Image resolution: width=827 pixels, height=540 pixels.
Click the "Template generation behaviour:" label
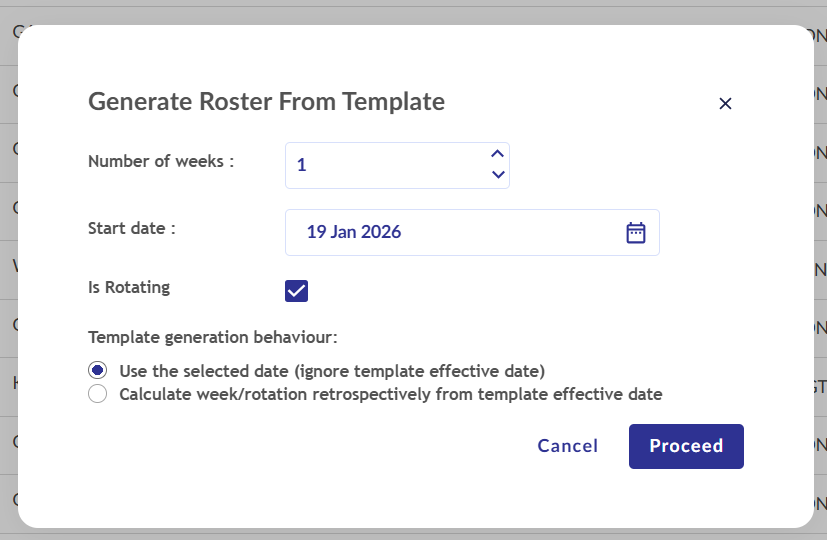213,337
